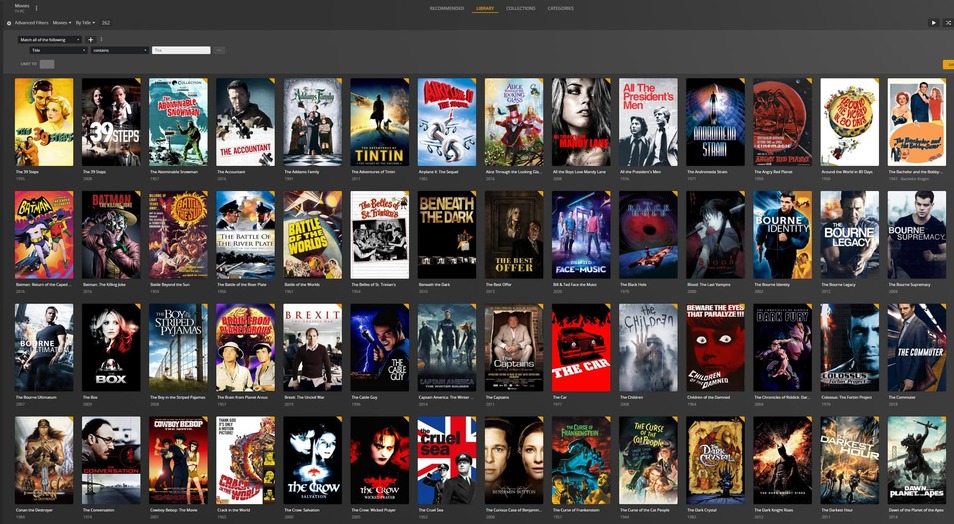Open All the President's Men poster
The image size is (954, 524).
[648, 122]
